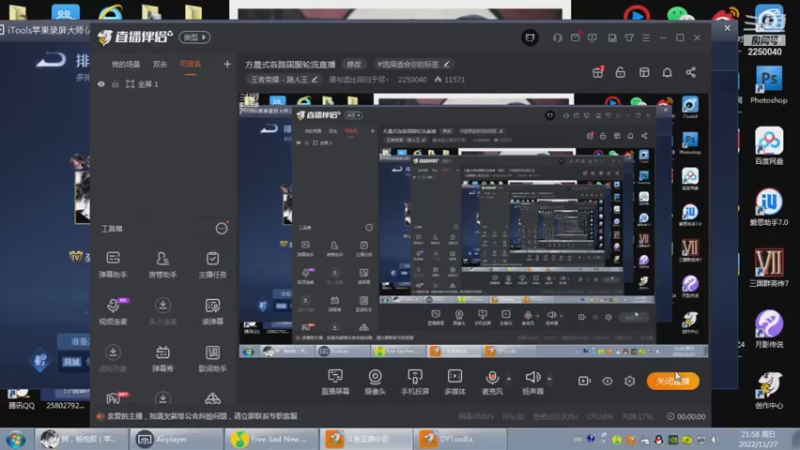Open the mode selector beside 直播伴侣 logo
Screen dimensions: 800x450
tap(194, 37)
